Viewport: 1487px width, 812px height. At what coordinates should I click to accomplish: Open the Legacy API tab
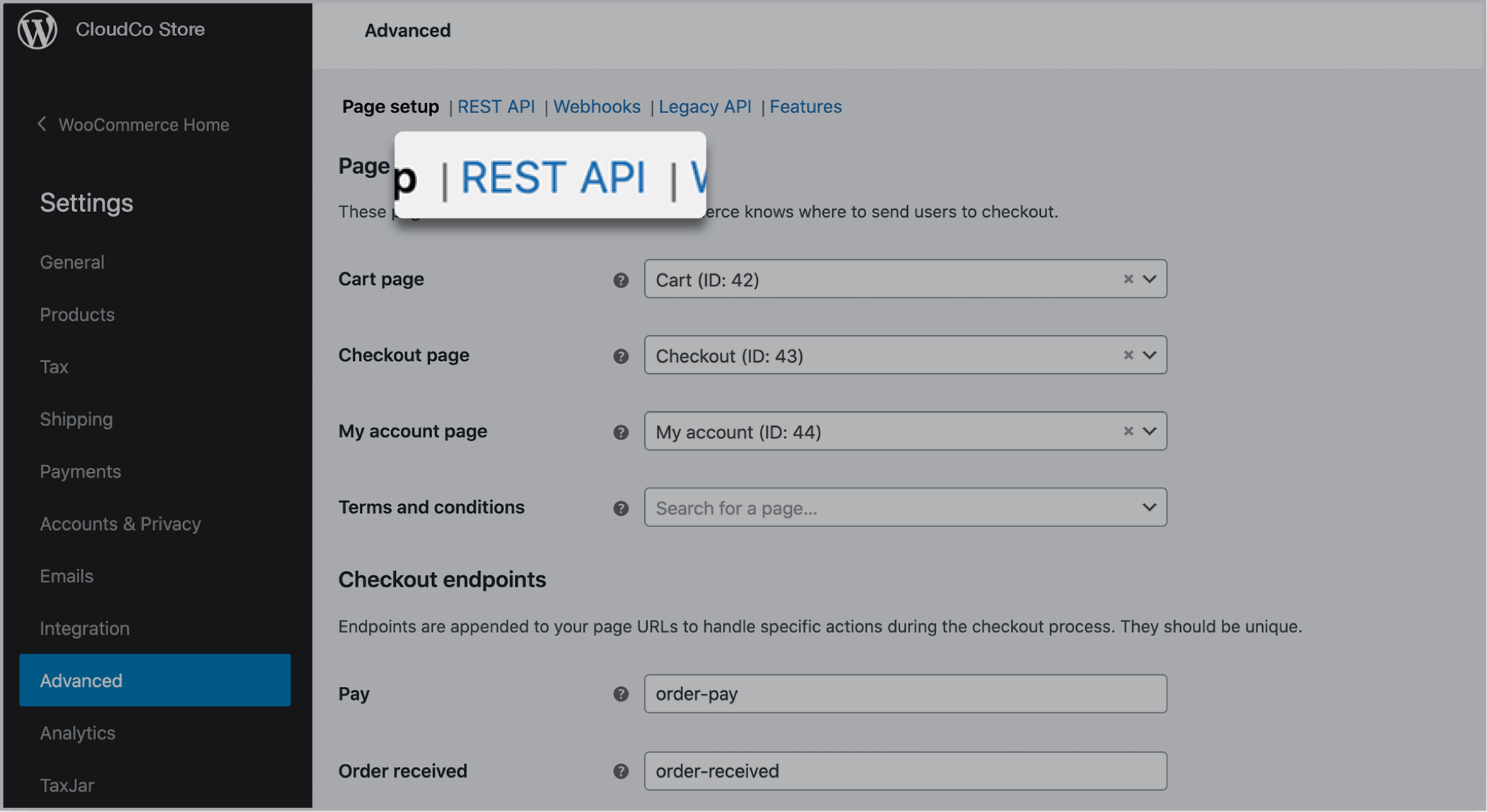click(704, 107)
